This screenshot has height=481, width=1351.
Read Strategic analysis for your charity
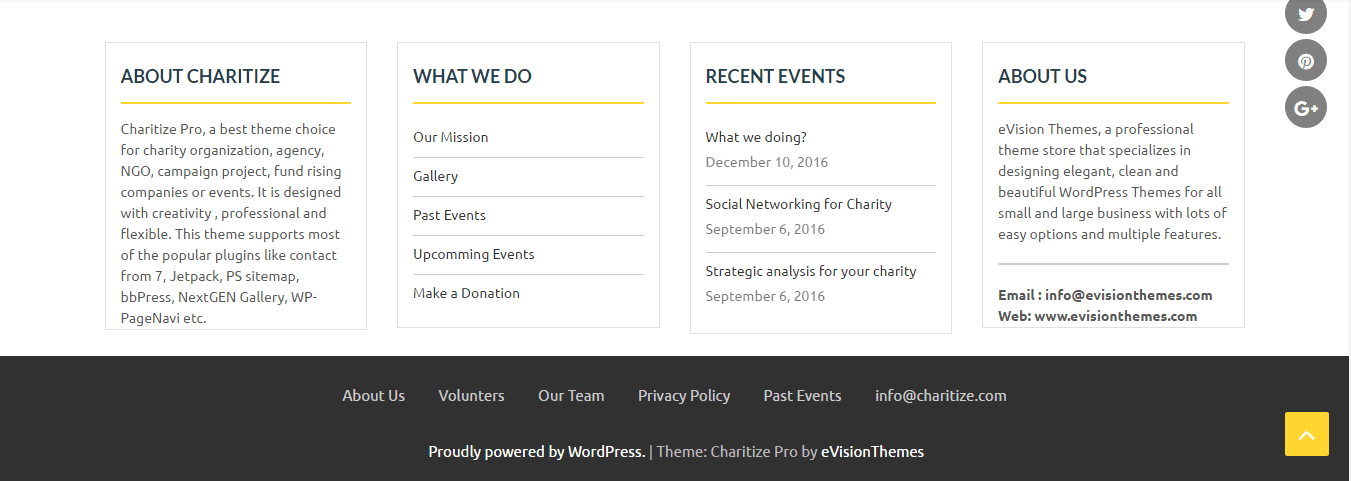click(811, 271)
